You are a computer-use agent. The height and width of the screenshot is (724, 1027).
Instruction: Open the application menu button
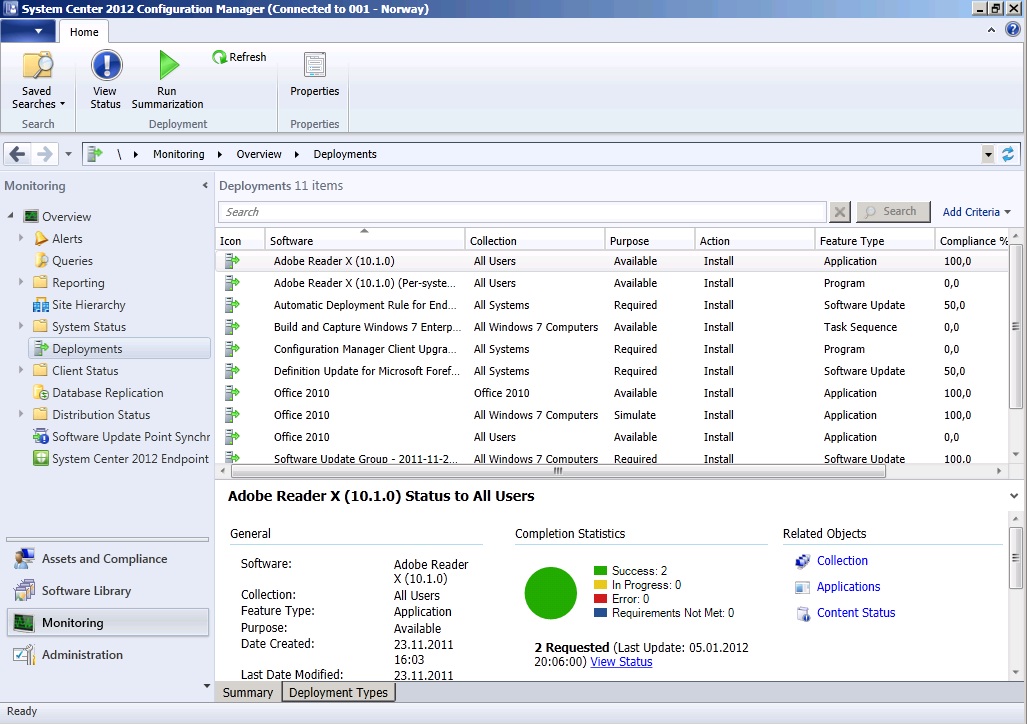28,31
